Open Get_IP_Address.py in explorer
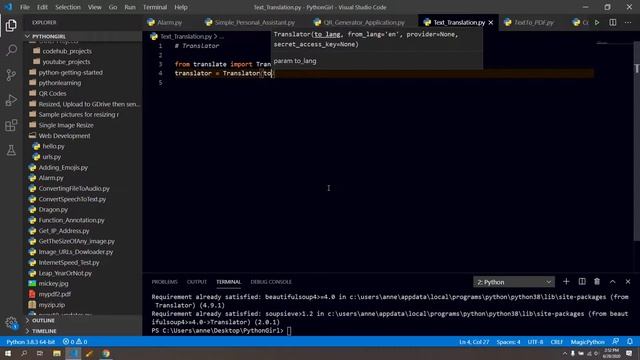This screenshot has width=640, height=360. coord(64,231)
